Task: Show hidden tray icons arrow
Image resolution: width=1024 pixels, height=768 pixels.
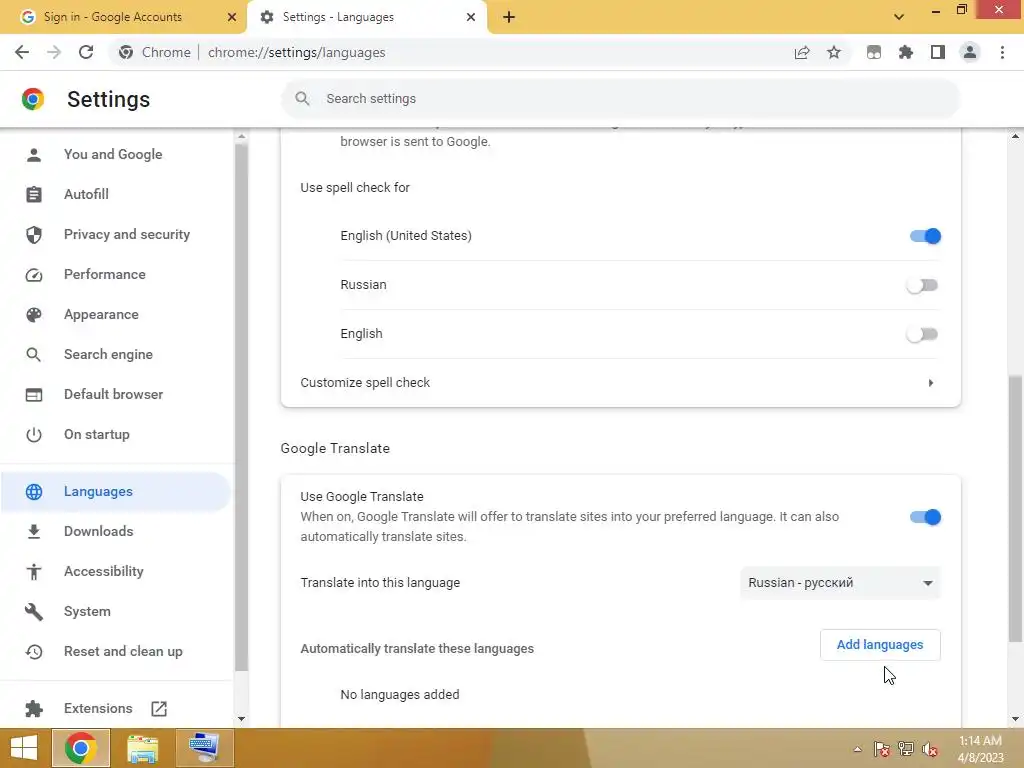Action: (x=857, y=749)
